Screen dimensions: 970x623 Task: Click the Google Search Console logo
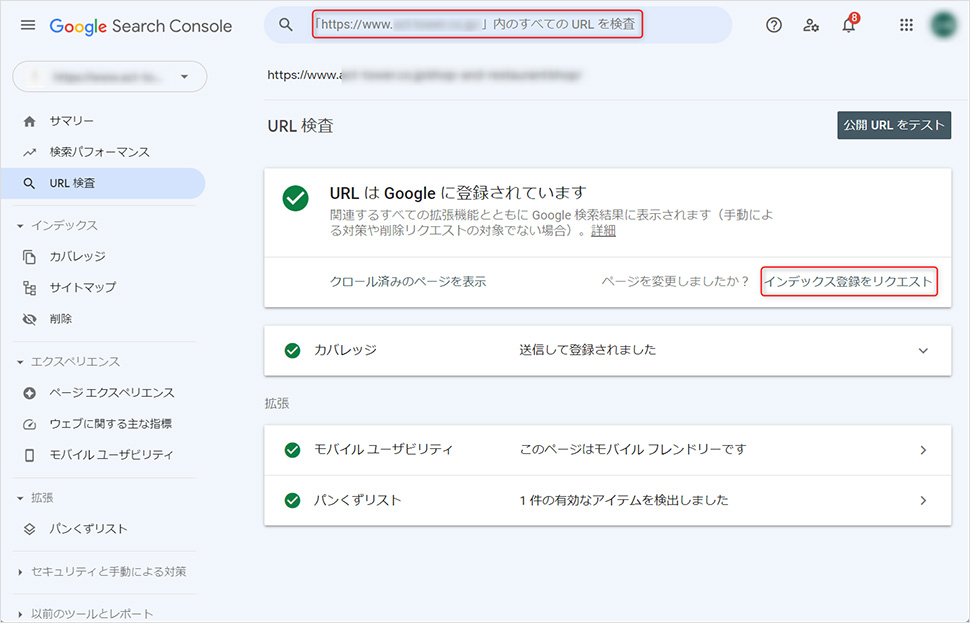[x=141, y=26]
